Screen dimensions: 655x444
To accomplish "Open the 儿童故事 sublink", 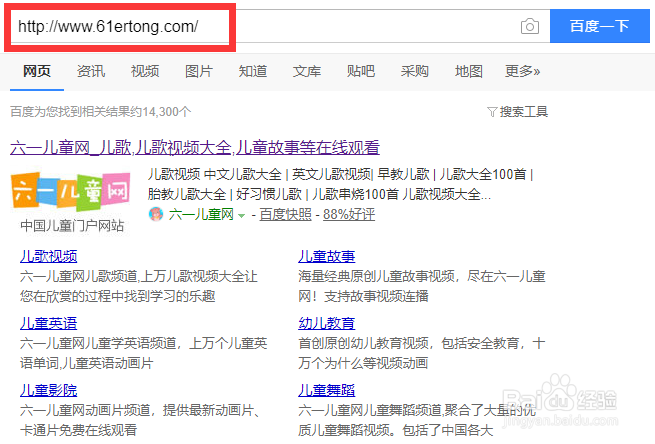I will (327, 256).
